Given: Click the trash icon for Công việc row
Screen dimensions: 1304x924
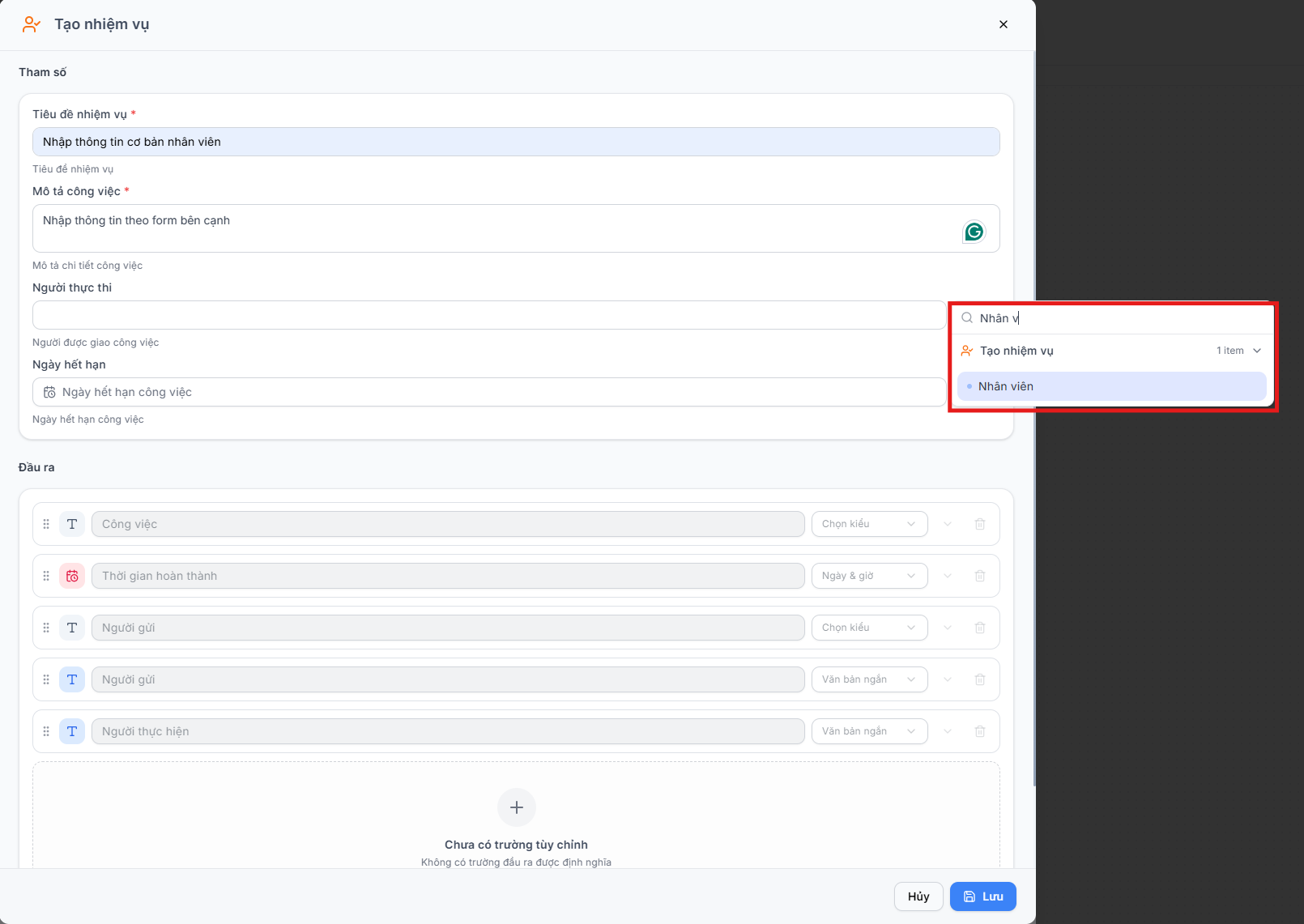Looking at the screenshot, I should 980,524.
